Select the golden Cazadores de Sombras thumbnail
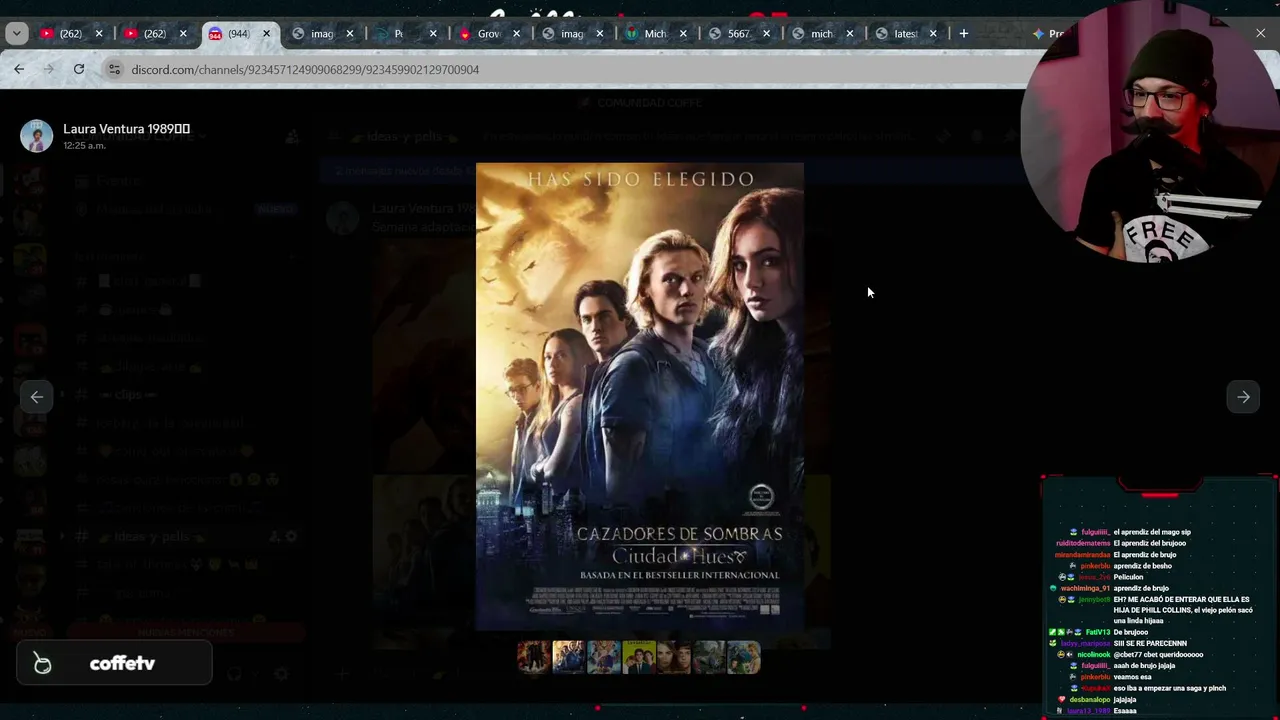Image resolution: width=1280 pixels, height=720 pixels. pos(569,658)
